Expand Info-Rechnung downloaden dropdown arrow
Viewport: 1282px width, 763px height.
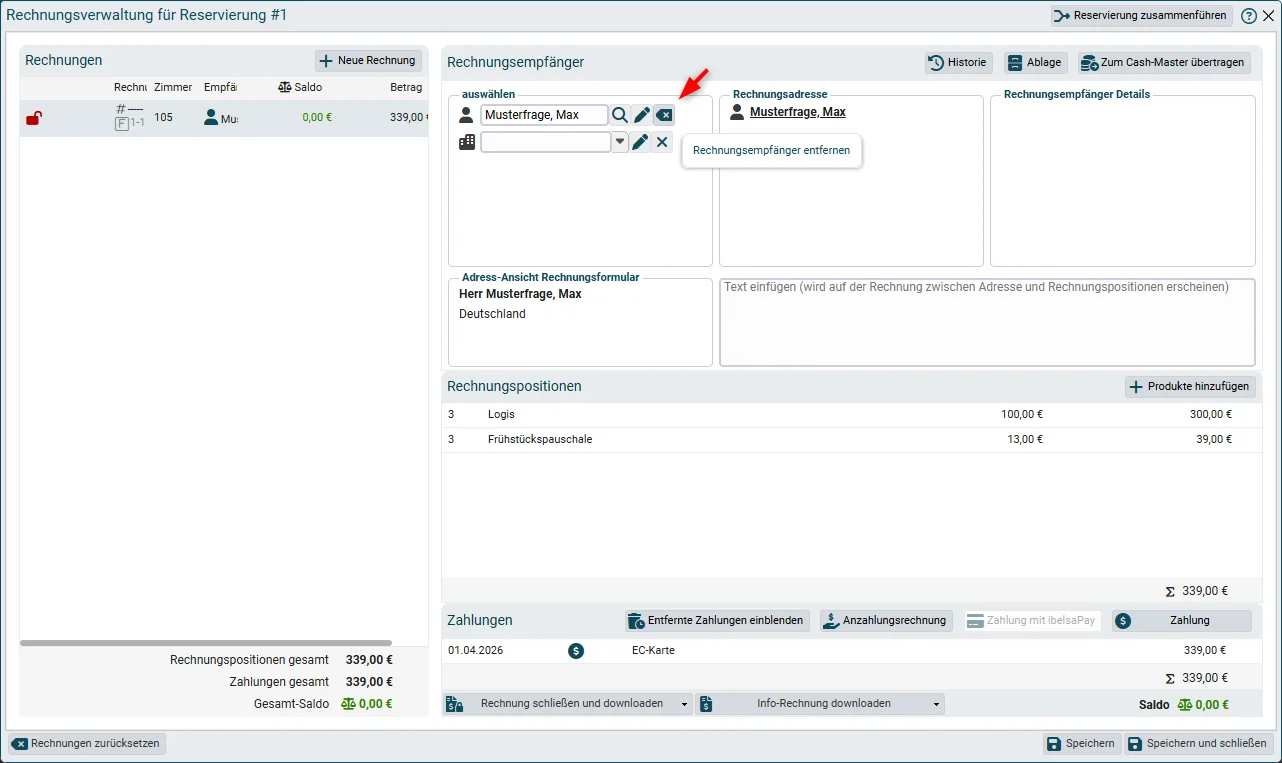[937, 704]
